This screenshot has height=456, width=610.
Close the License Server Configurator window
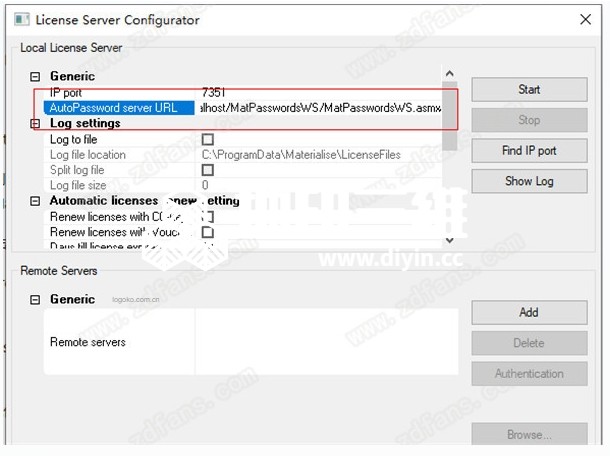(584, 20)
